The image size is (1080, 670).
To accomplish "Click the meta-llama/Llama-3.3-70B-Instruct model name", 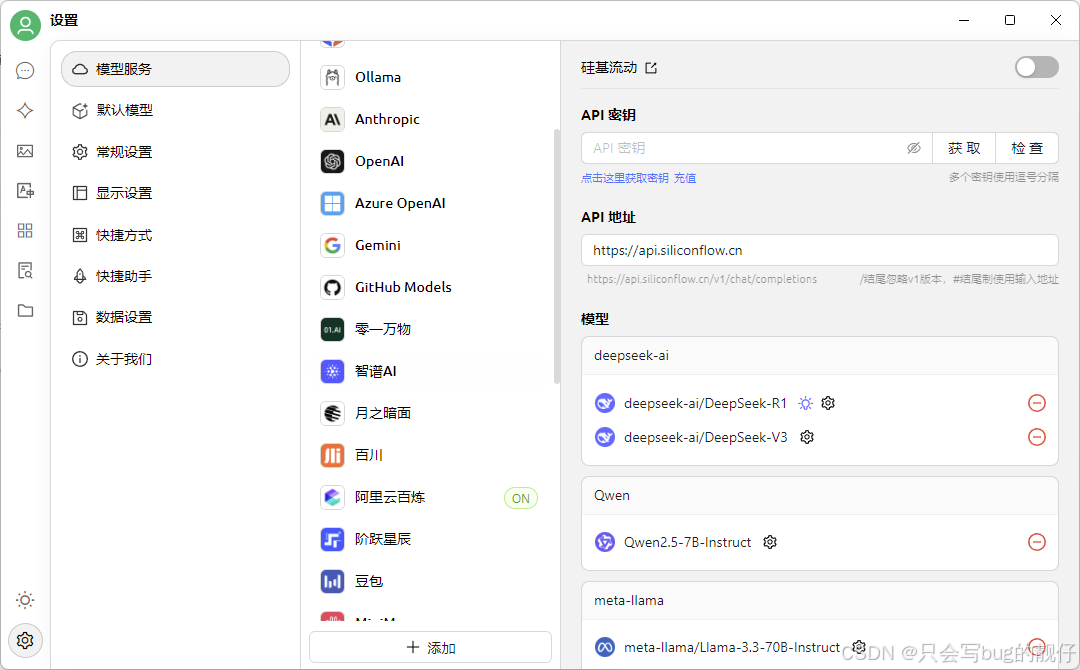I will [x=731, y=647].
